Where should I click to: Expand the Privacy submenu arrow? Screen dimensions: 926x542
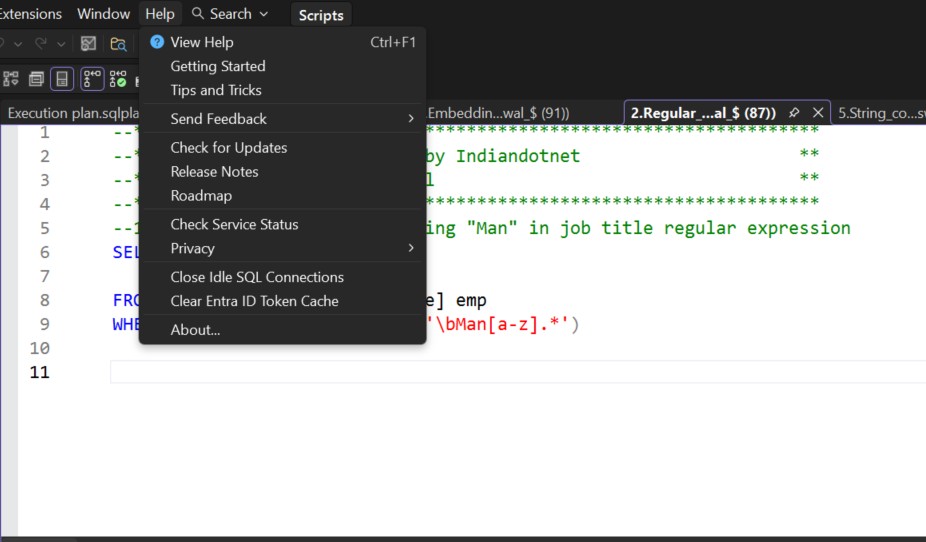point(411,249)
